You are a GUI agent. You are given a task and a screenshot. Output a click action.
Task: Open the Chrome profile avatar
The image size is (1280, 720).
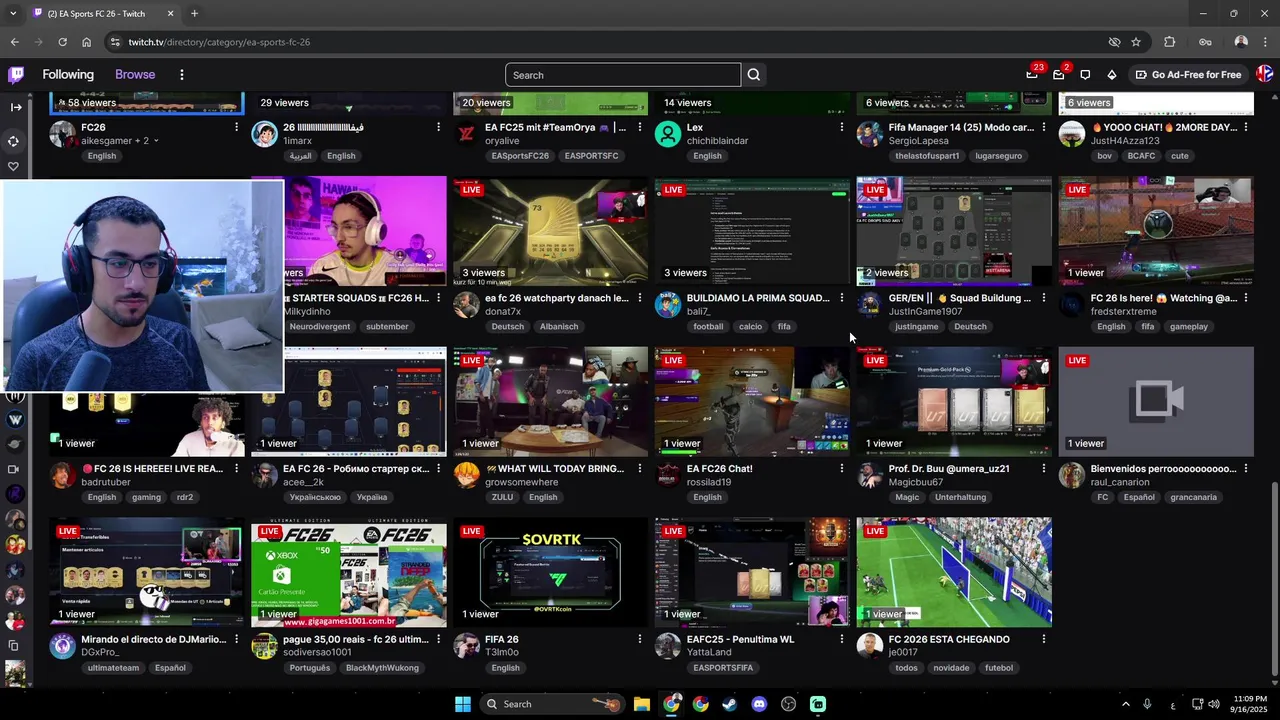pos(1241,42)
